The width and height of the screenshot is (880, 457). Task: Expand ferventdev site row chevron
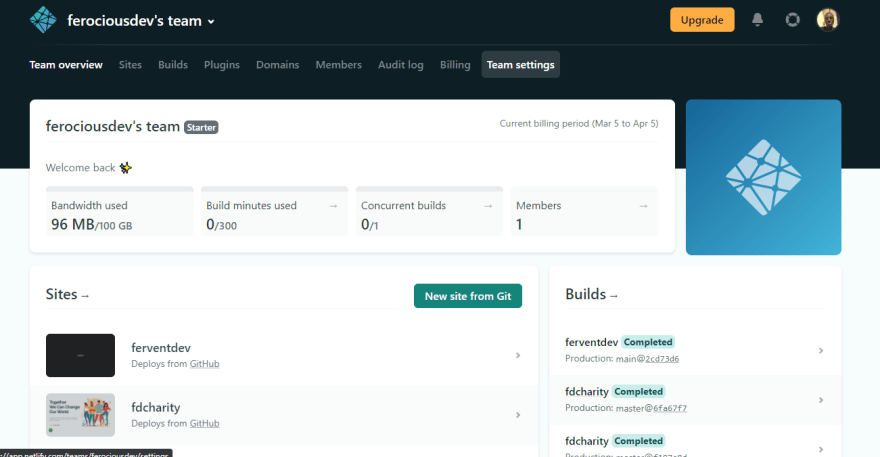coord(518,355)
